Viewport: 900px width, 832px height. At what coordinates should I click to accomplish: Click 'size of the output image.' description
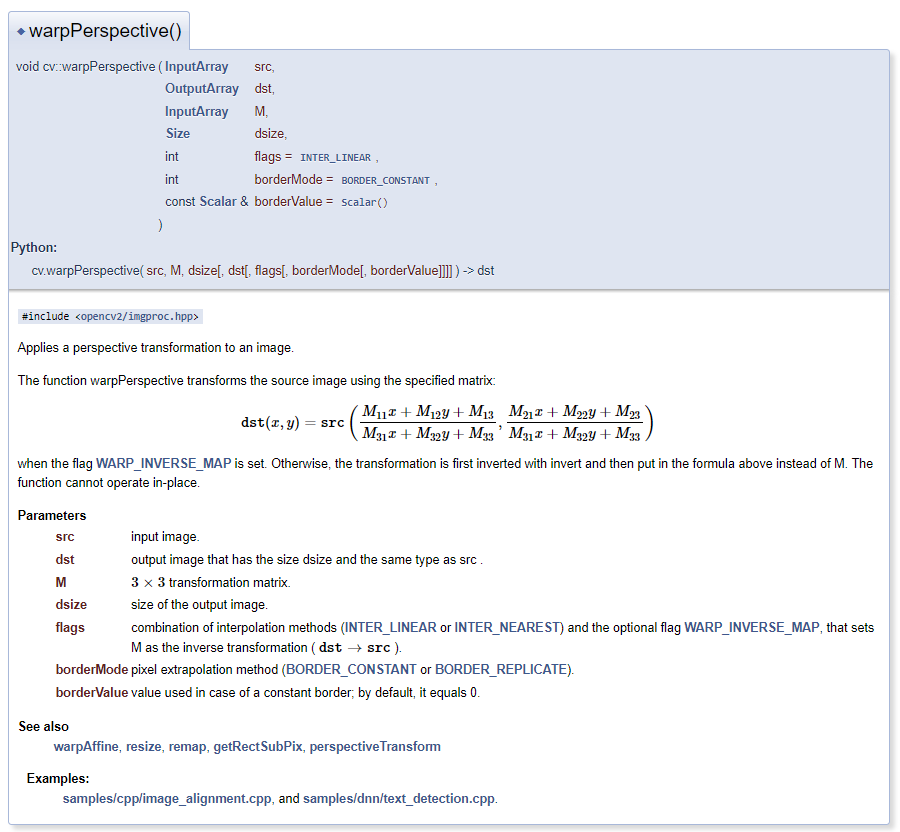coord(199,604)
